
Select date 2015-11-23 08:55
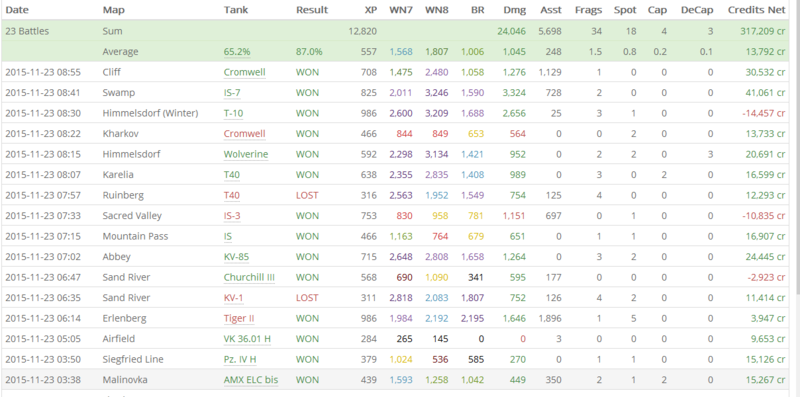click(43, 72)
